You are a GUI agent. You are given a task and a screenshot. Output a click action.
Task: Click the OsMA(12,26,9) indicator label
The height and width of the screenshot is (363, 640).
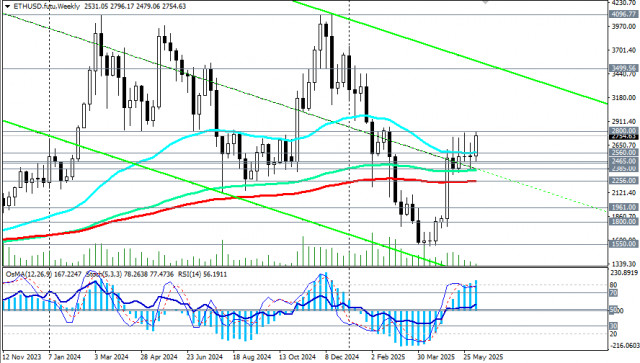[29, 274]
